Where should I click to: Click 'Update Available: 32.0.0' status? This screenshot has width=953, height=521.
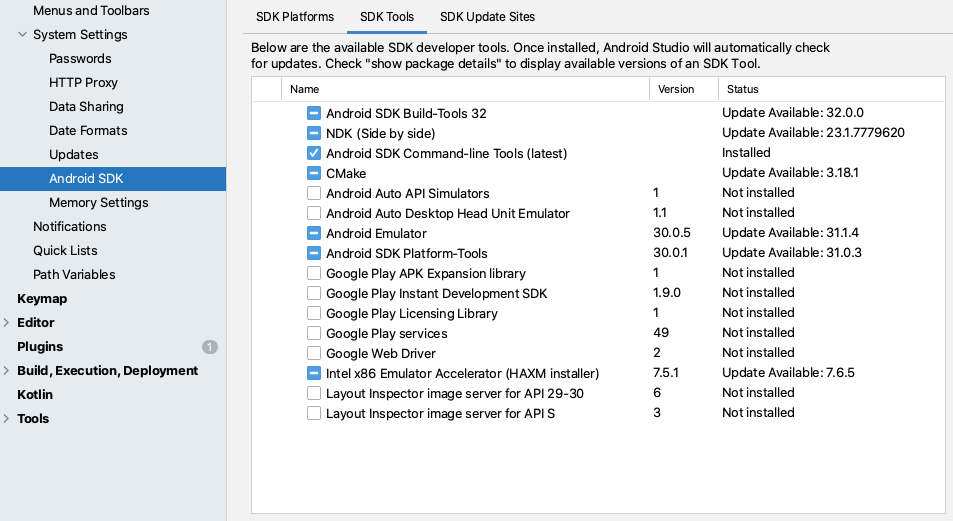coord(793,112)
